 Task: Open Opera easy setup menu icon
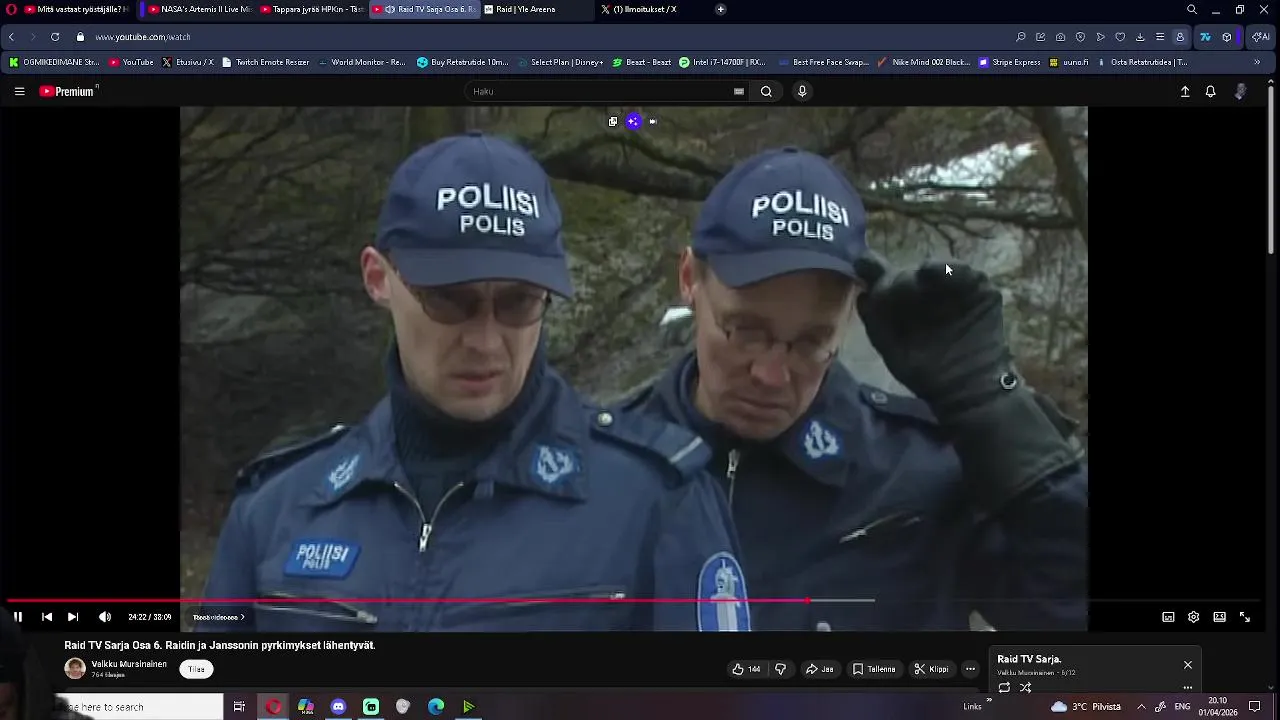click(1160, 37)
